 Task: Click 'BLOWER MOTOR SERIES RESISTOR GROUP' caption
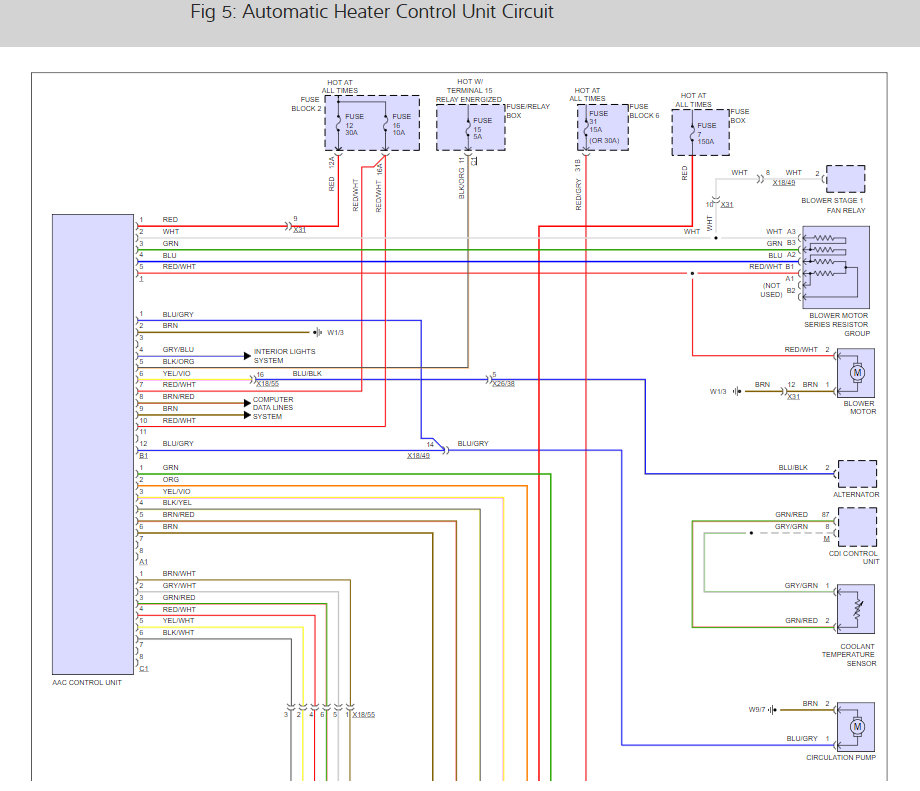tap(837, 324)
